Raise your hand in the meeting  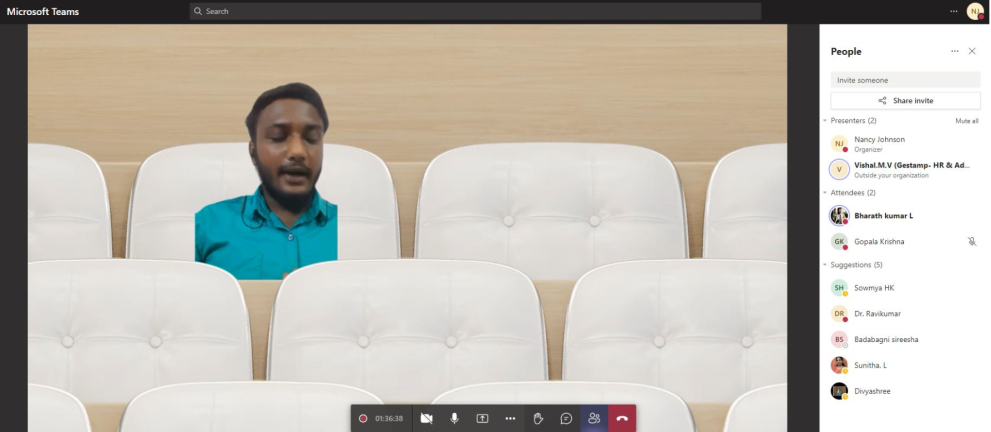(x=538, y=418)
